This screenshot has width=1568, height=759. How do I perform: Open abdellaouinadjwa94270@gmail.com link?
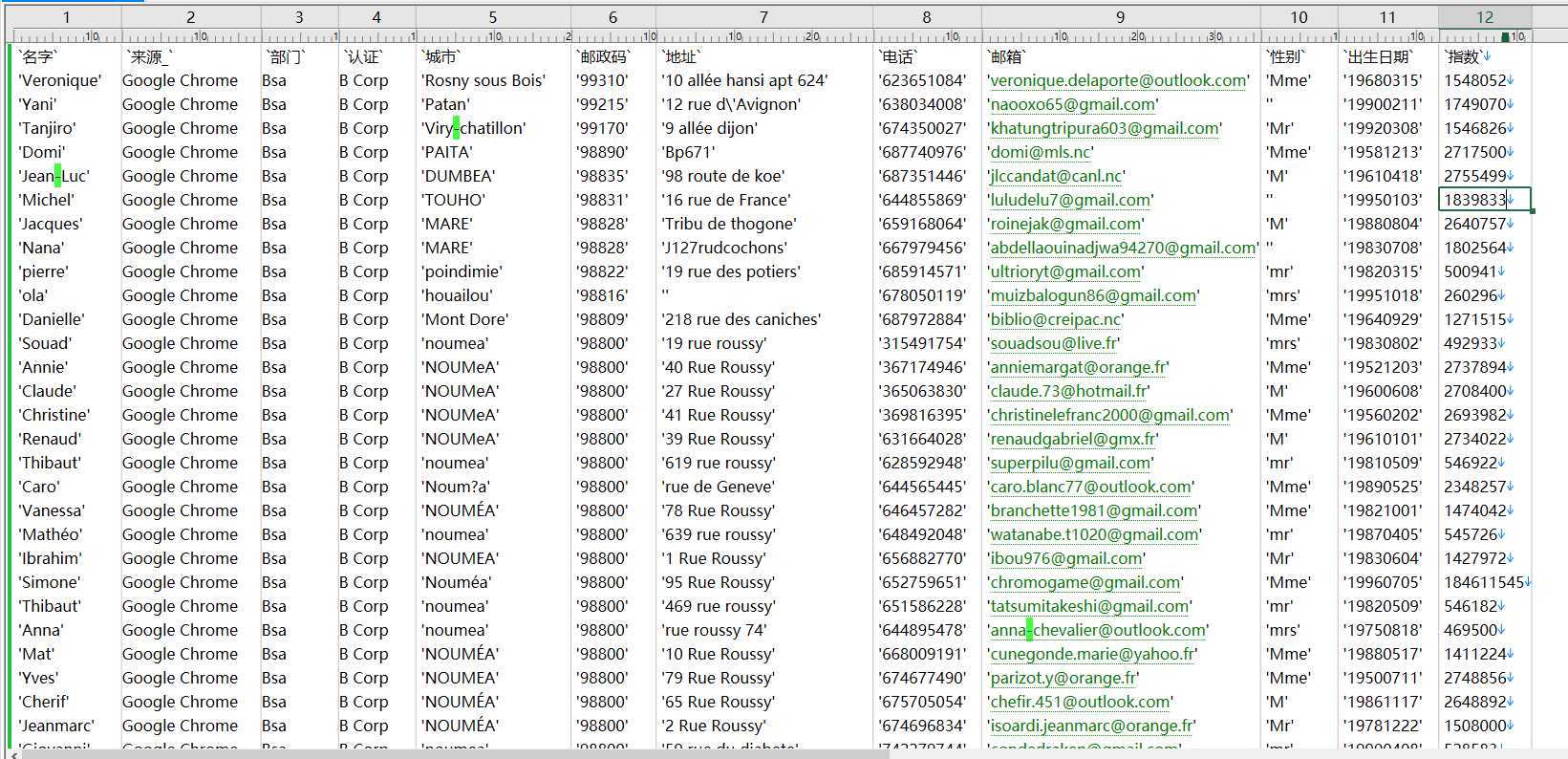point(1123,248)
